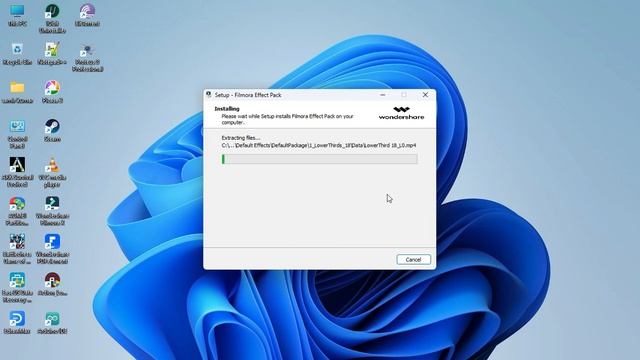This screenshot has height=360, width=640.
Task: Close the Setup - Filmora Effect Pack window
Action: [425, 95]
